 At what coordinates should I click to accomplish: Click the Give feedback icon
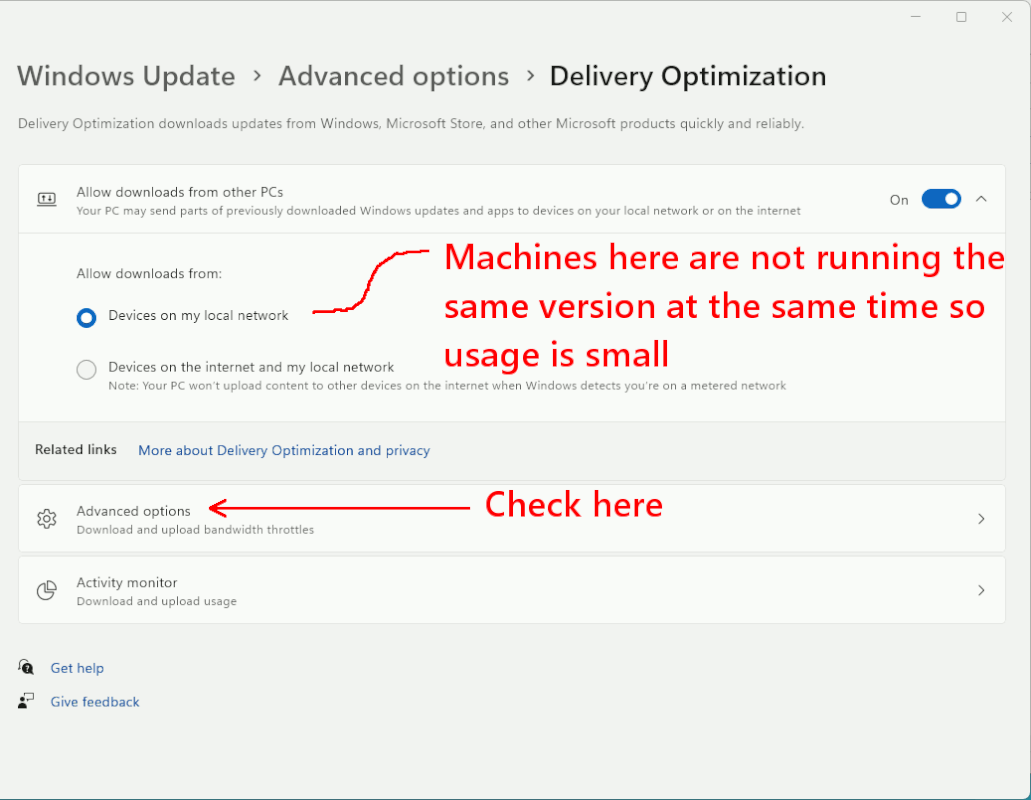tap(26, 701)
